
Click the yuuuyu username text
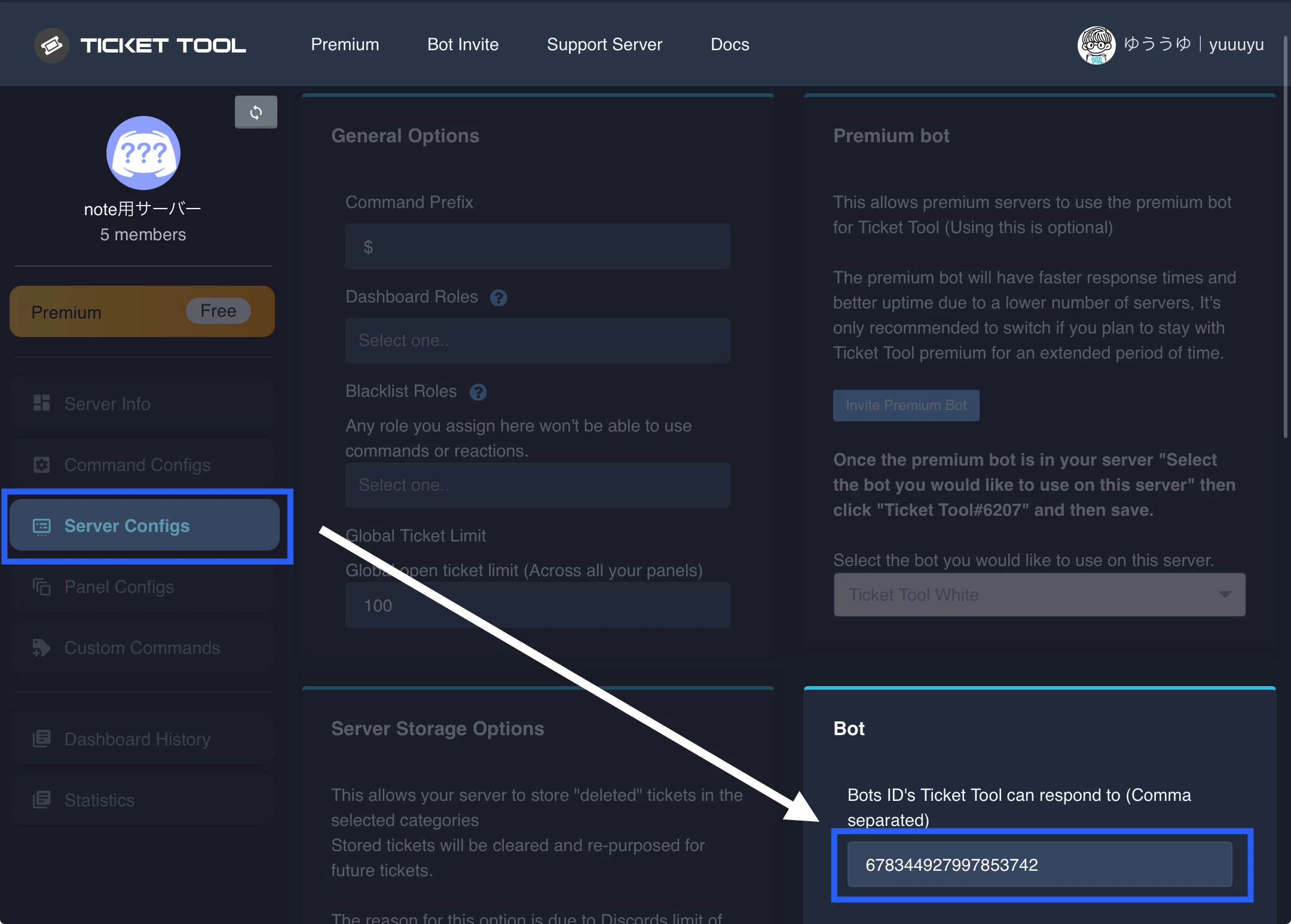pos(1236,44)
